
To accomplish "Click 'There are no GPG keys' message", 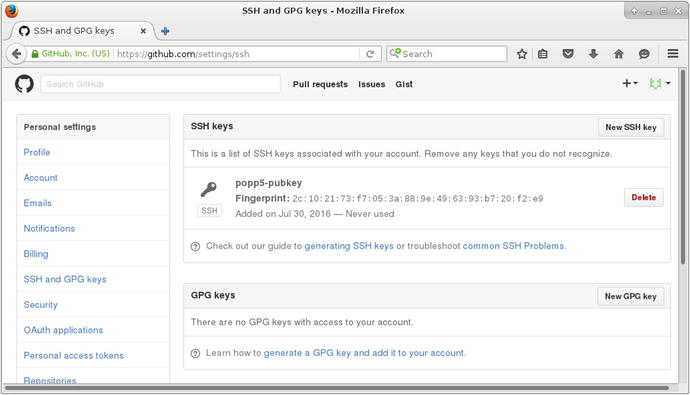I will tap(302, 322).
